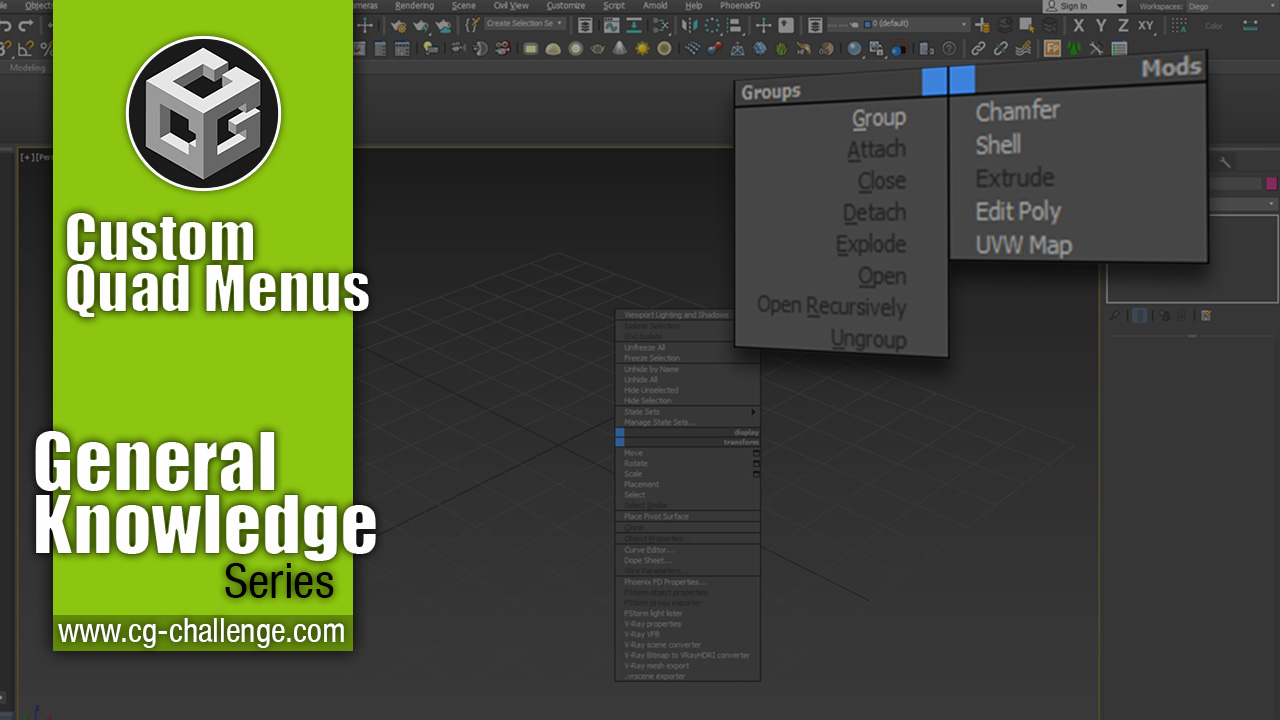1280x720 pixels.
Task: Click the Sphere primitive icon in the lower toolbar
Action: (x=575, y=47)
